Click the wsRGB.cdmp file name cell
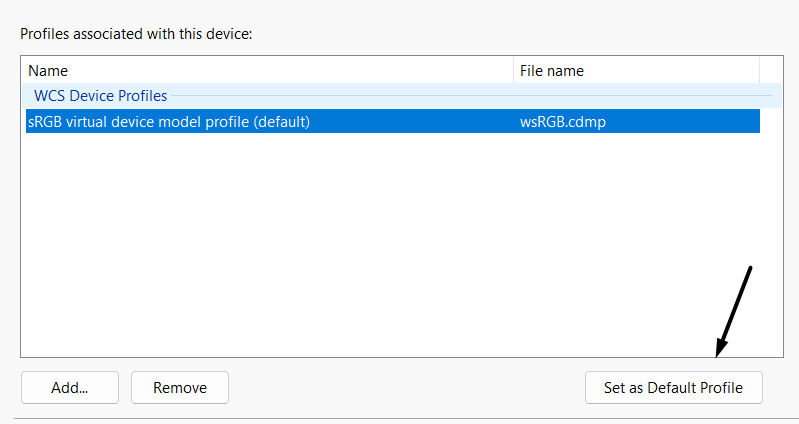 point(563,122)
